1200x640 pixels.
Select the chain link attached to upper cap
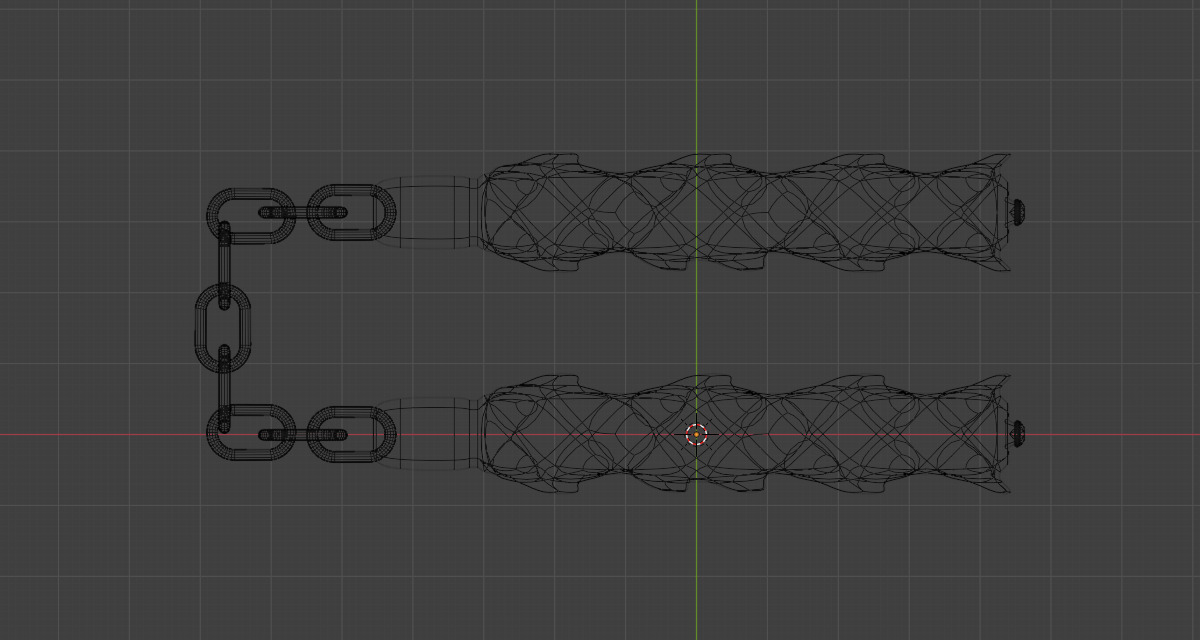coord(351,212)
